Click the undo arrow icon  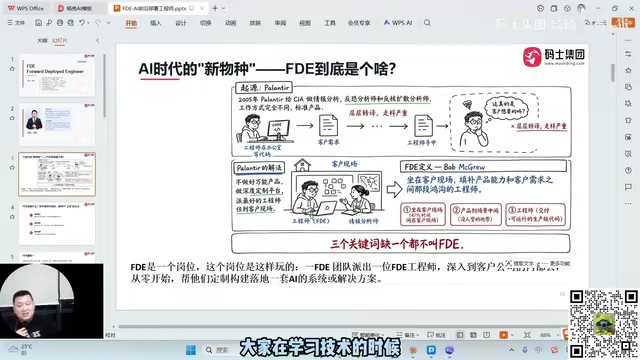pos(82,23)
